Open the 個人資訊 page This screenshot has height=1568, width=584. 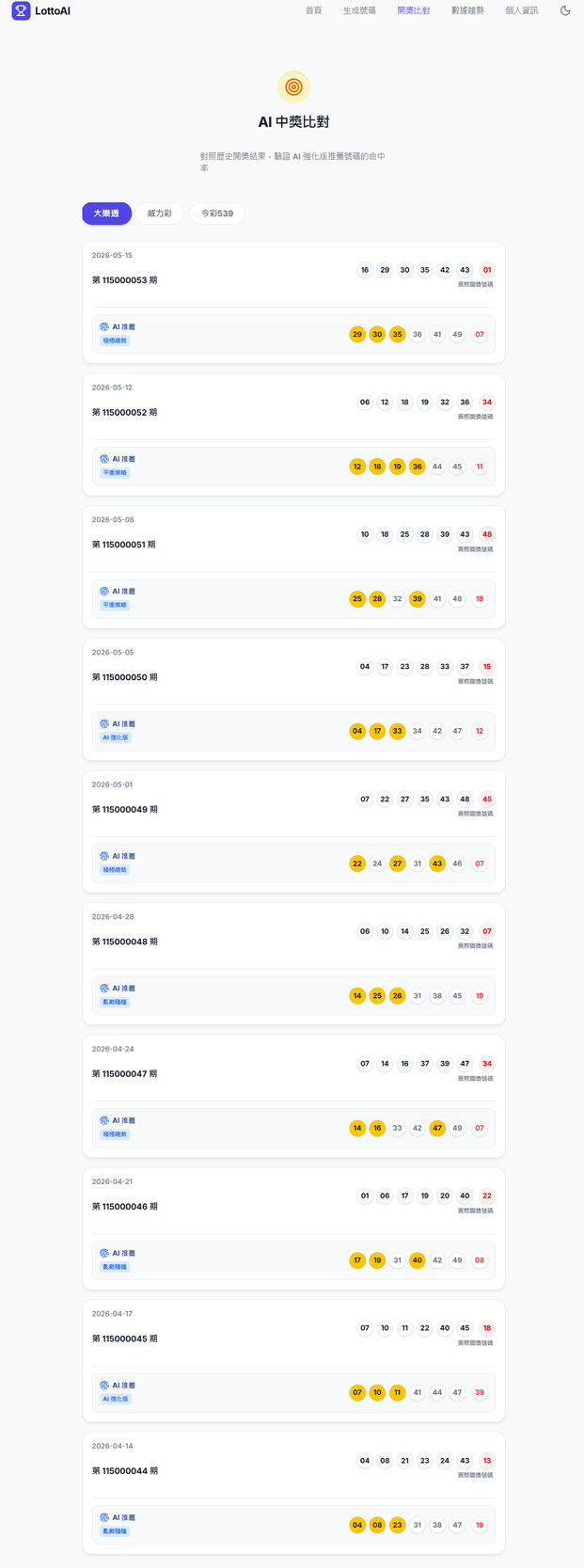point(522,10)
